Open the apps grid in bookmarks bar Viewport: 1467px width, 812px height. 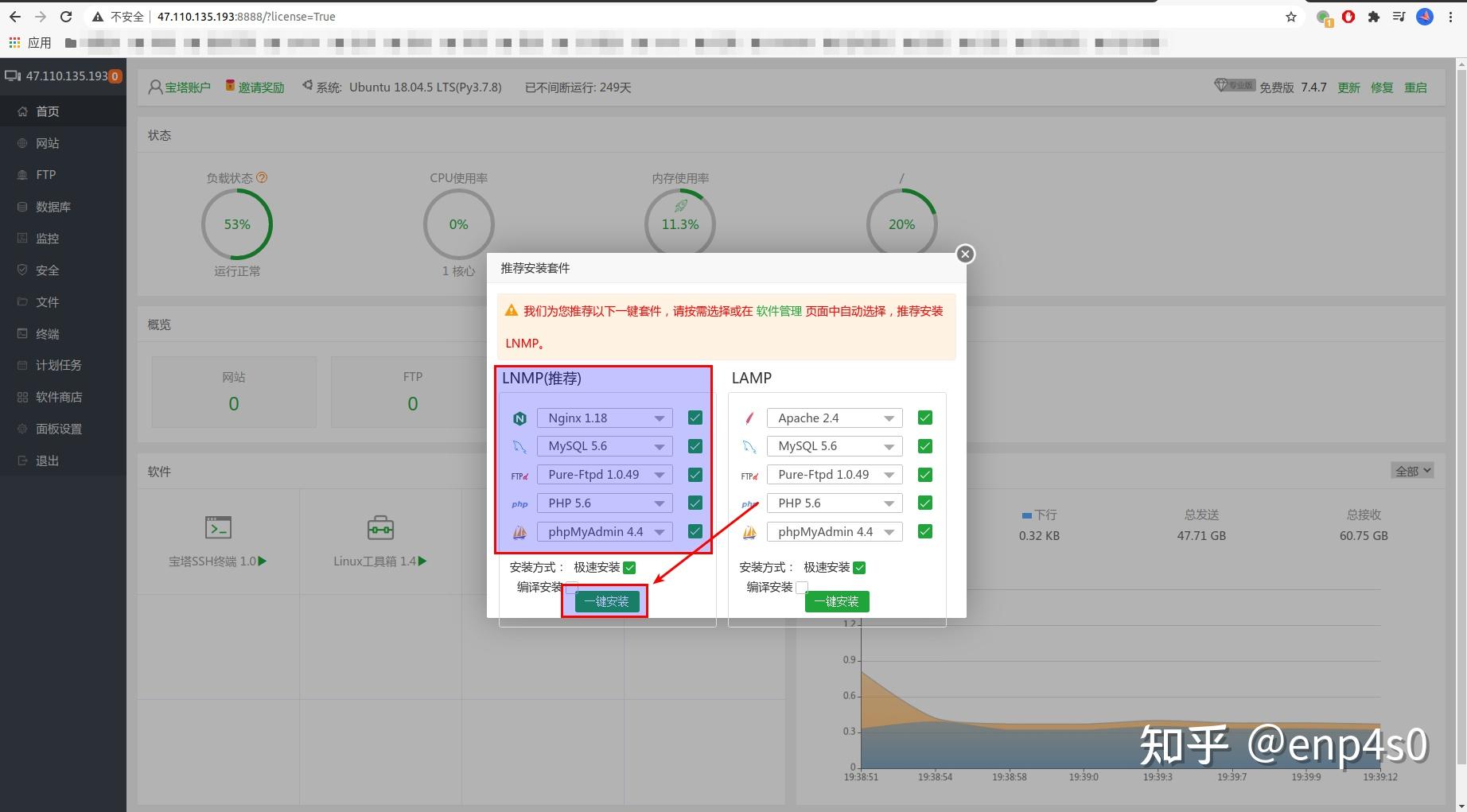pyautogui.click(x=14, y=42)
